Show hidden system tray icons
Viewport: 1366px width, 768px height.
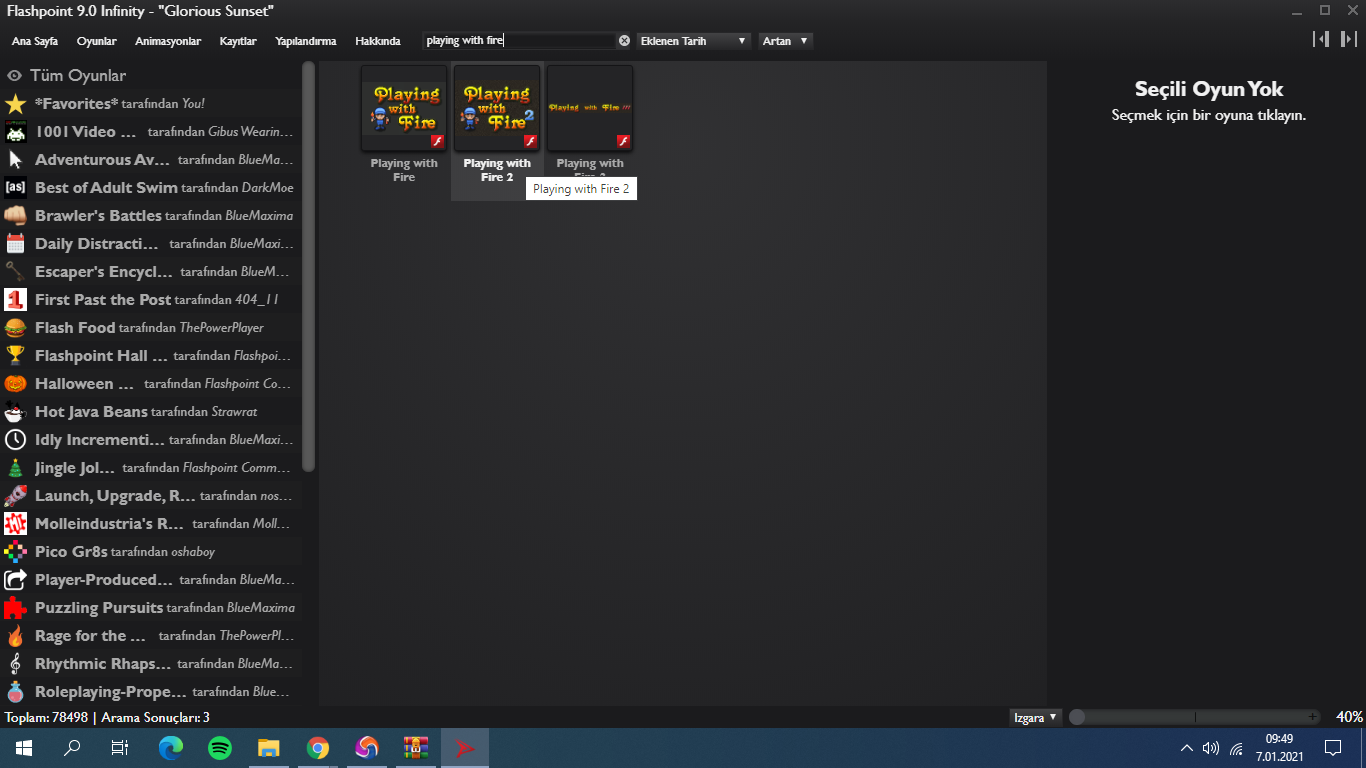(x=1187, y=748)
